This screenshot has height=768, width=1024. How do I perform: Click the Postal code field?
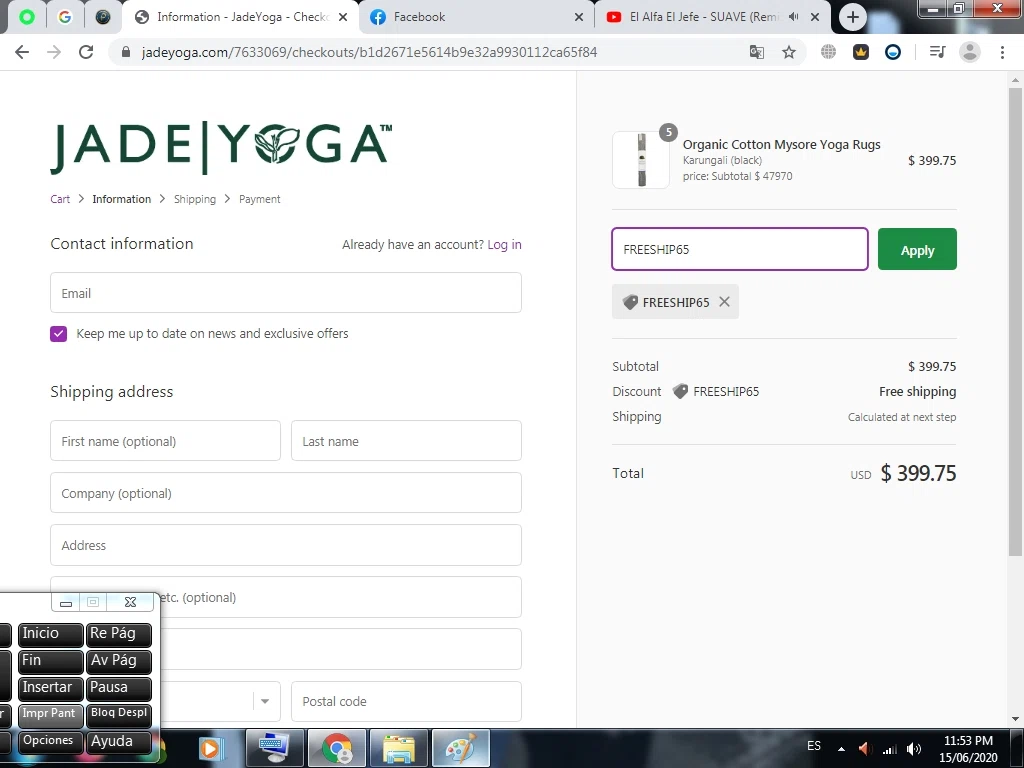(406, 701)
